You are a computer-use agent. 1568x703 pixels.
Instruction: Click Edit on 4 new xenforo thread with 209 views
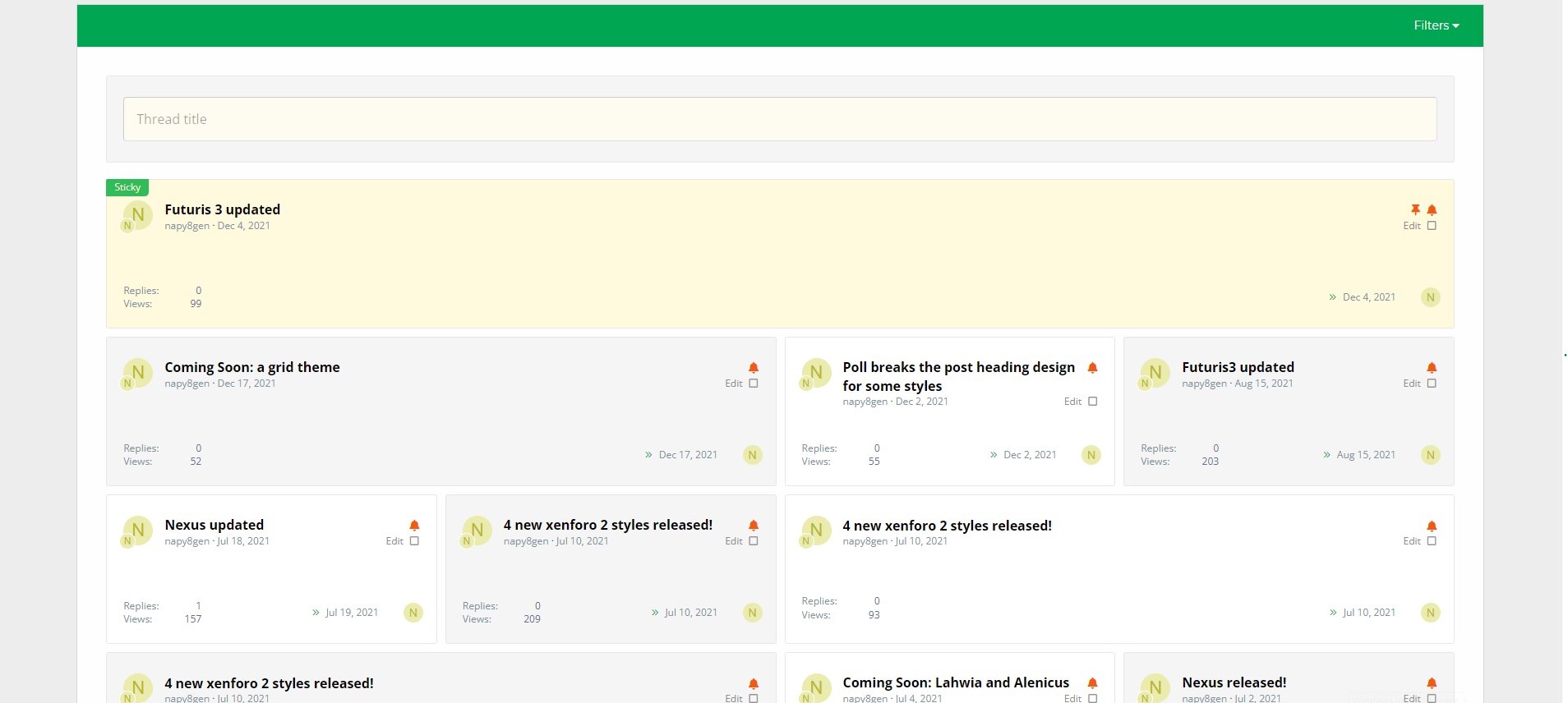tap(734, 541)
